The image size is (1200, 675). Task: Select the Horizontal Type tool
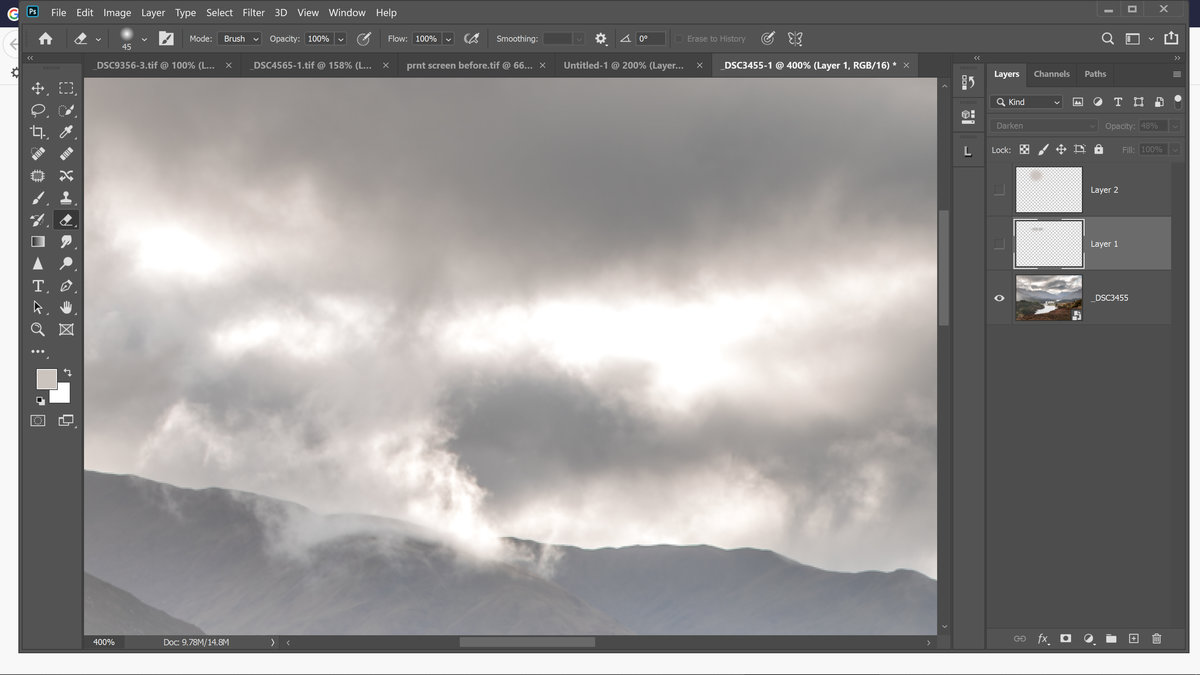(x=38, y=286)
